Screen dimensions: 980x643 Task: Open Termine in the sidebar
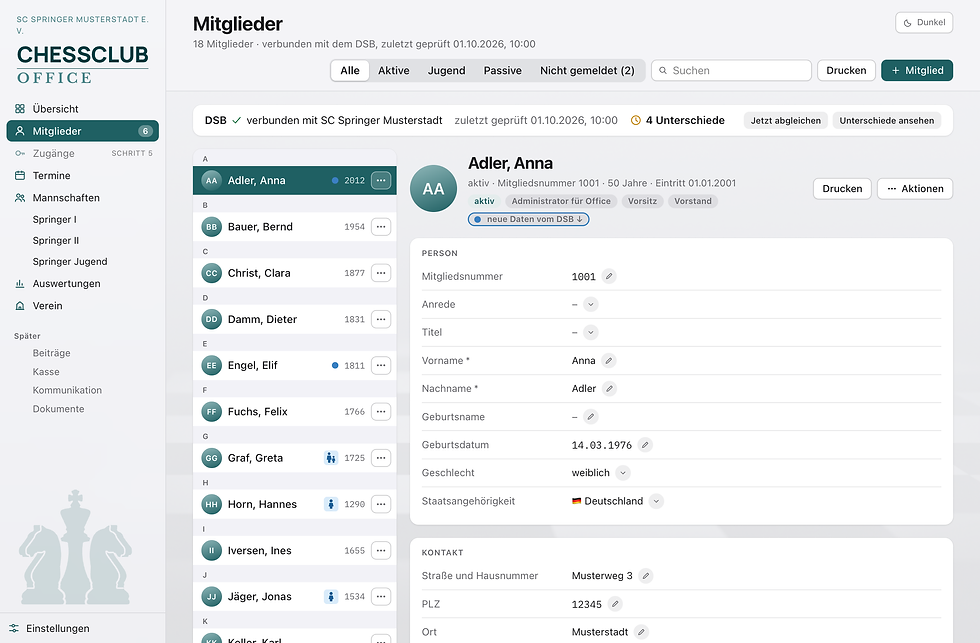tap(82, 176)
